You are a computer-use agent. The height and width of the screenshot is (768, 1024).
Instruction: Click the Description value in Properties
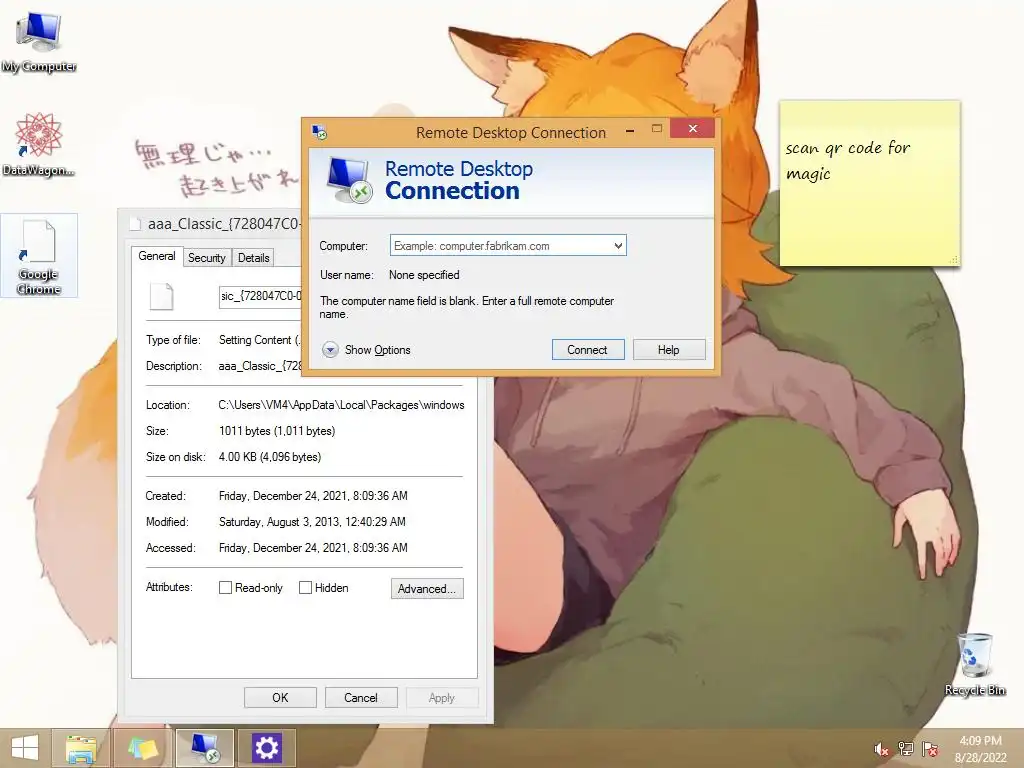coord(260,366)
